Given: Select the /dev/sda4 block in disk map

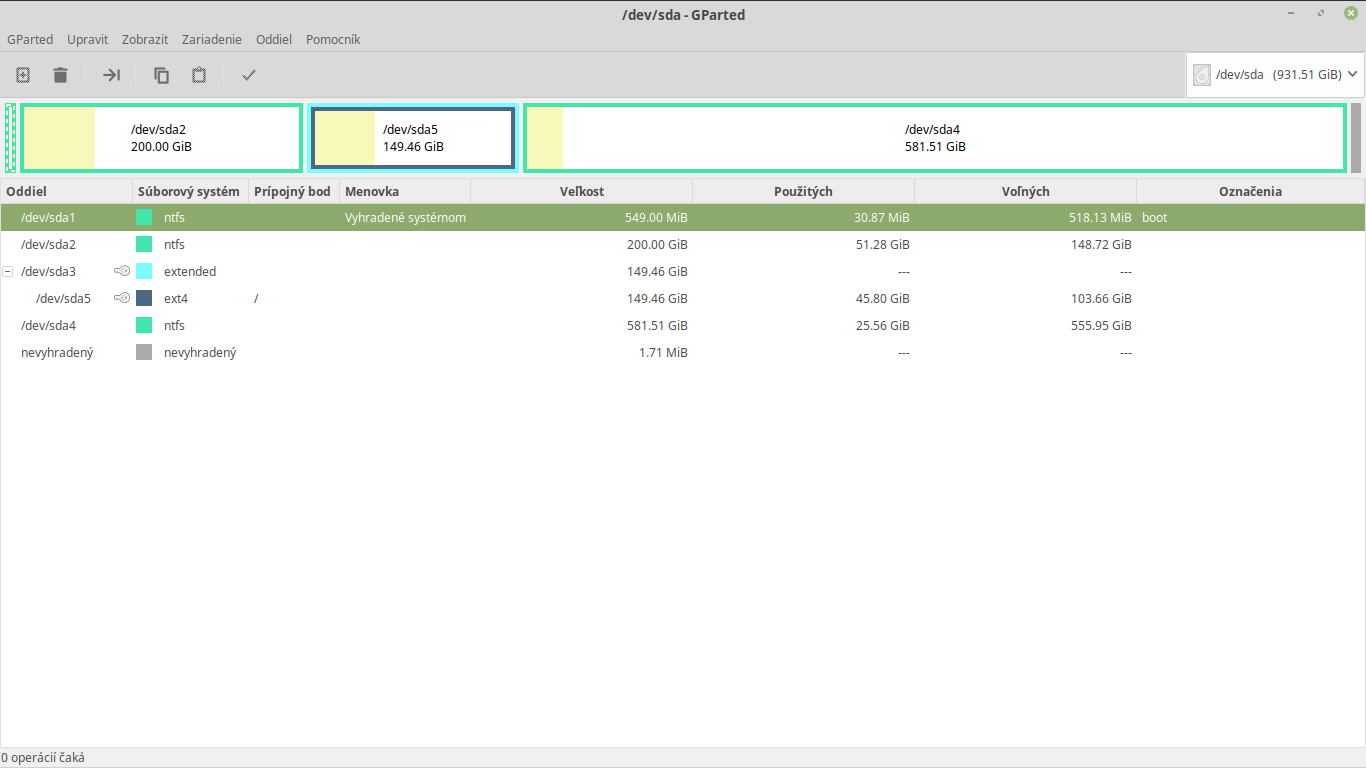Looking at the screenshot, I should tap(934, 138).
